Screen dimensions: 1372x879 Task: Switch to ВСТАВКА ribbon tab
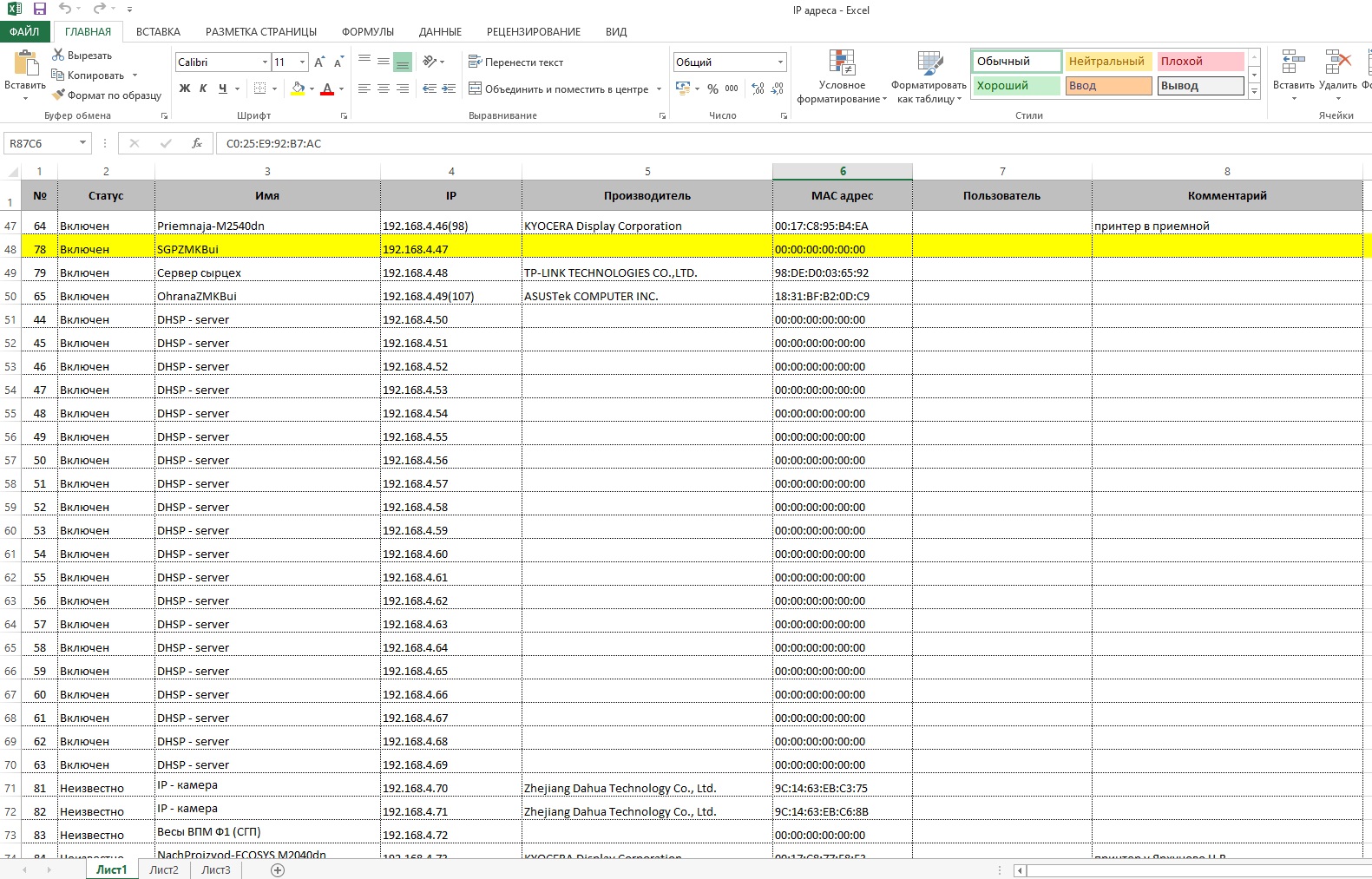tap(158, 31)
